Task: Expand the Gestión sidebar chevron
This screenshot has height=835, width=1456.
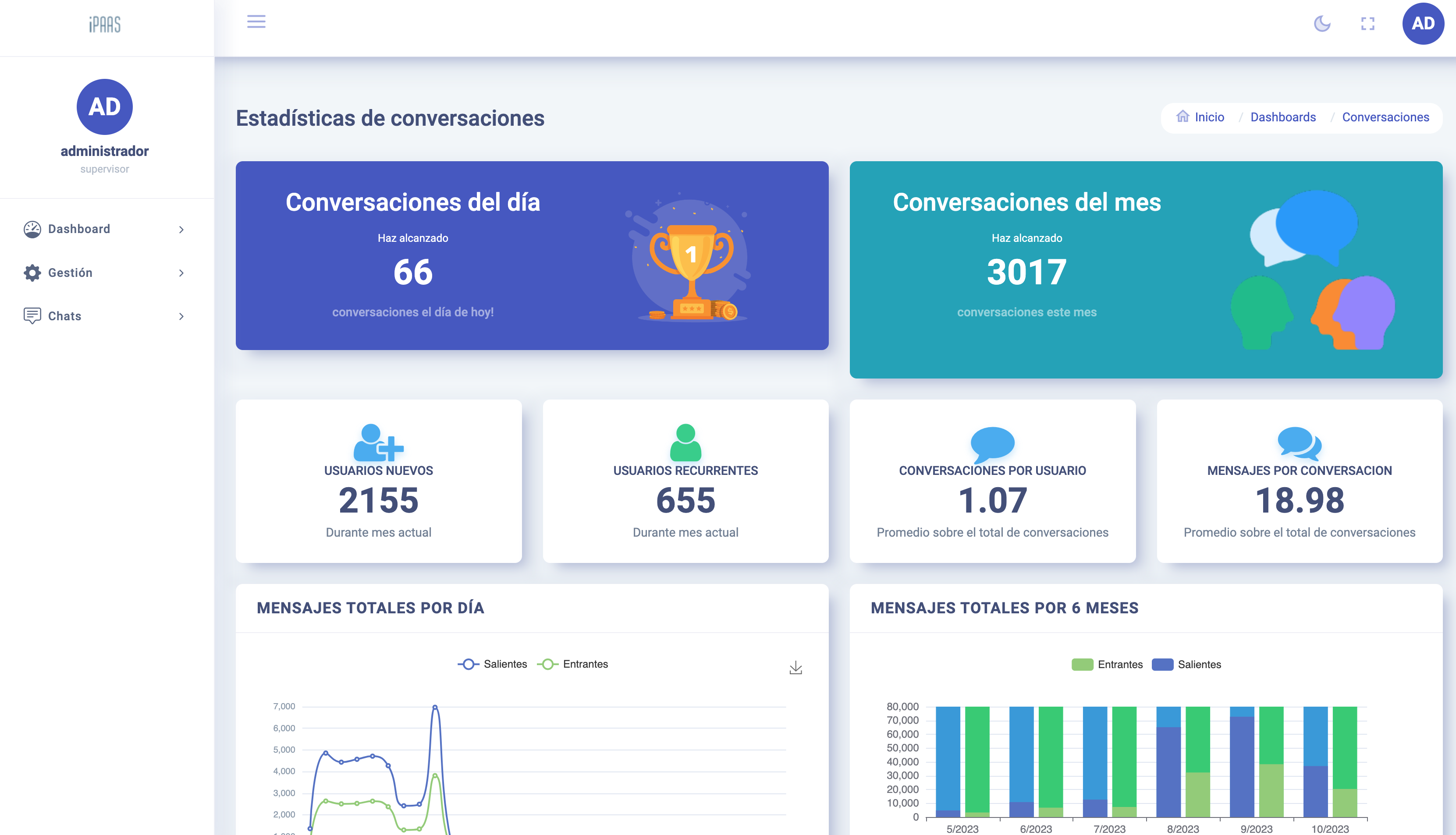Action: (181, 273)
